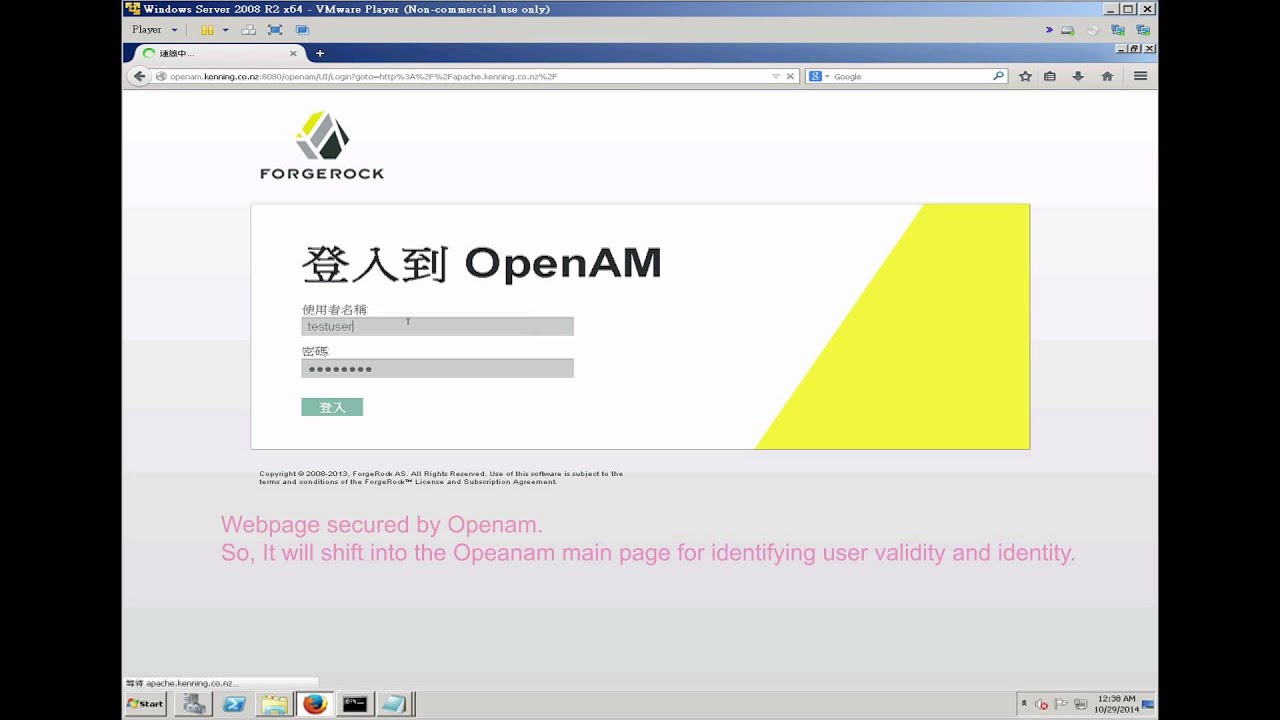
Task: Bookmark this page with star icon
Action: point(1025,76)
